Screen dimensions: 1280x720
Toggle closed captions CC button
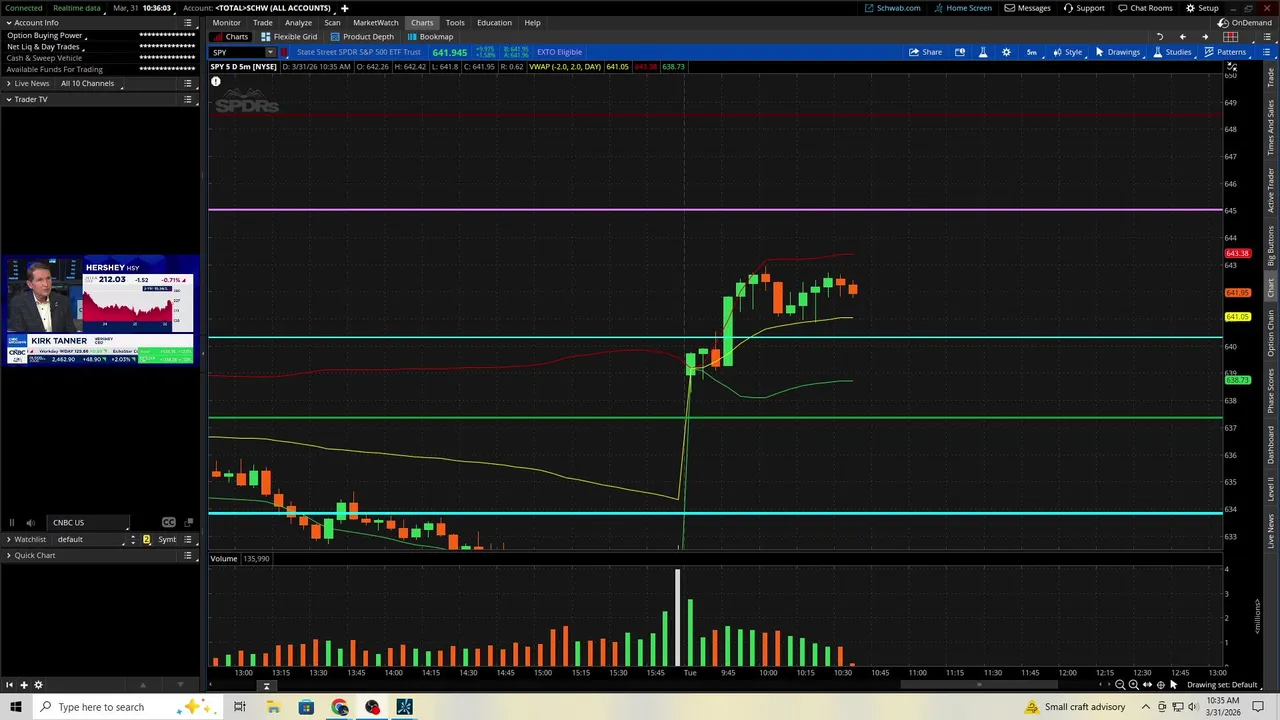[x=168, y=522]
